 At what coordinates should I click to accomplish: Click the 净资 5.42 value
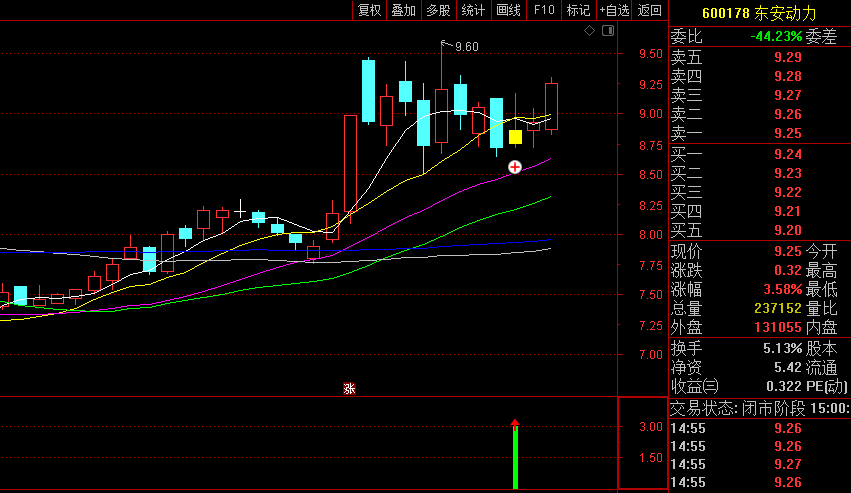pyautogui.click(x=788, y=368)
